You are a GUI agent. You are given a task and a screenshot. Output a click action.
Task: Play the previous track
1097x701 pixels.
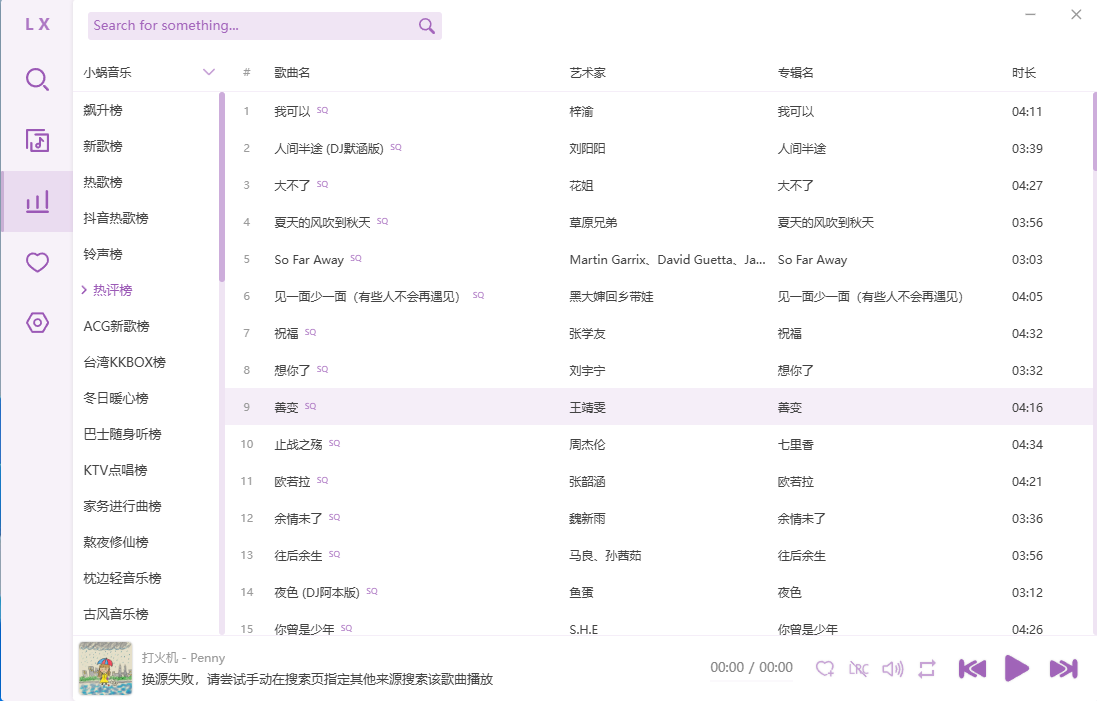tap(972, 668)
